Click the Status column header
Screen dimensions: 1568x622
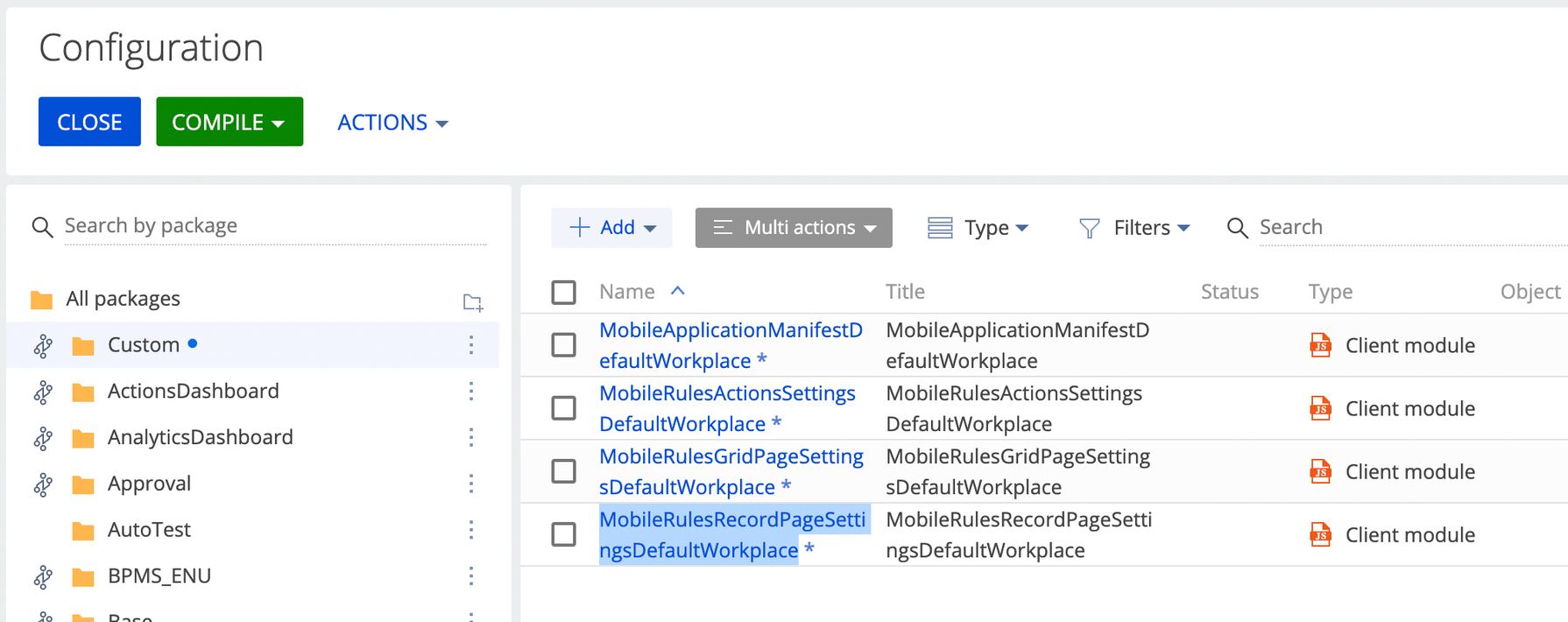(1230, 292)
